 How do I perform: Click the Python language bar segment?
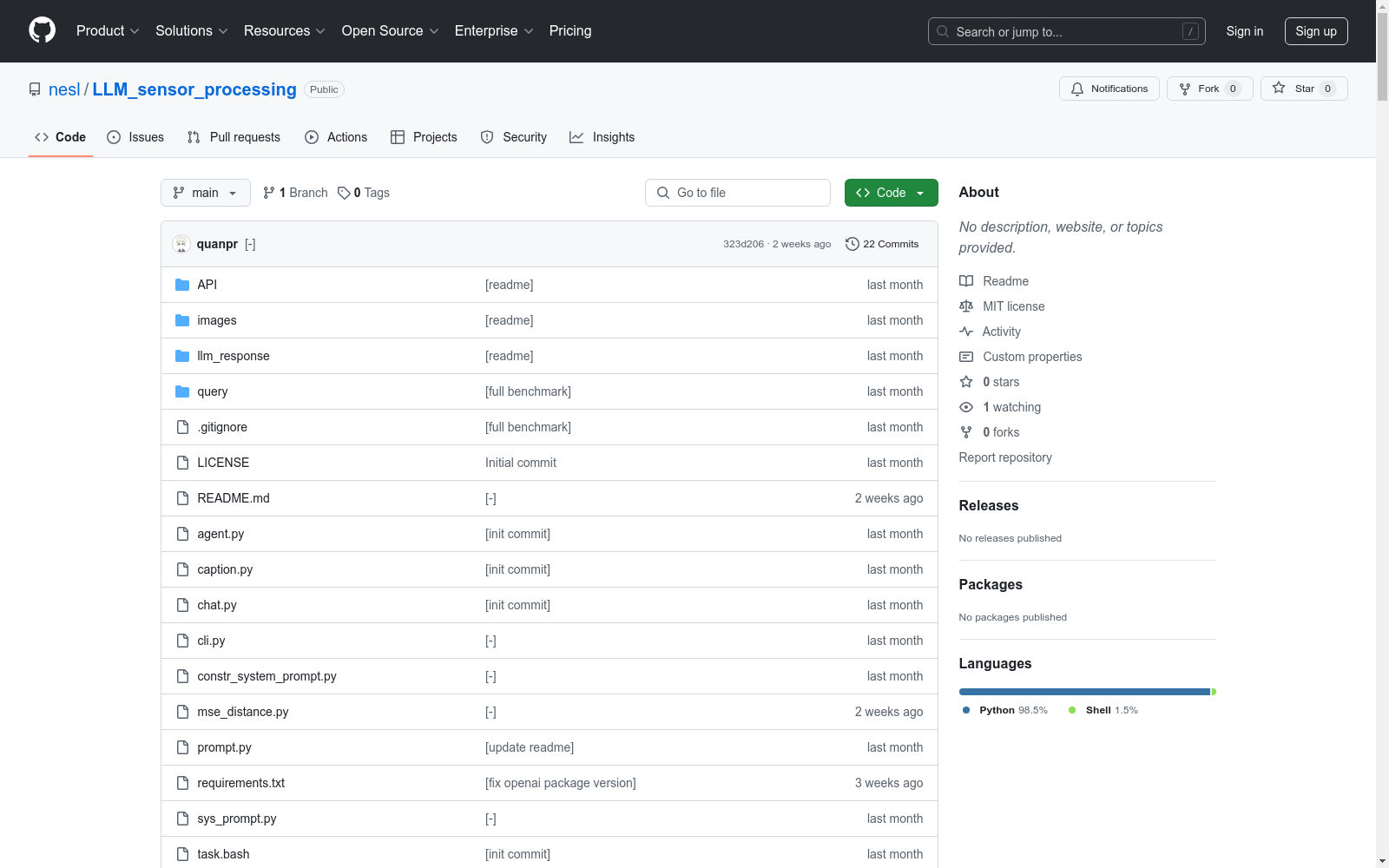coord(1083,692)
